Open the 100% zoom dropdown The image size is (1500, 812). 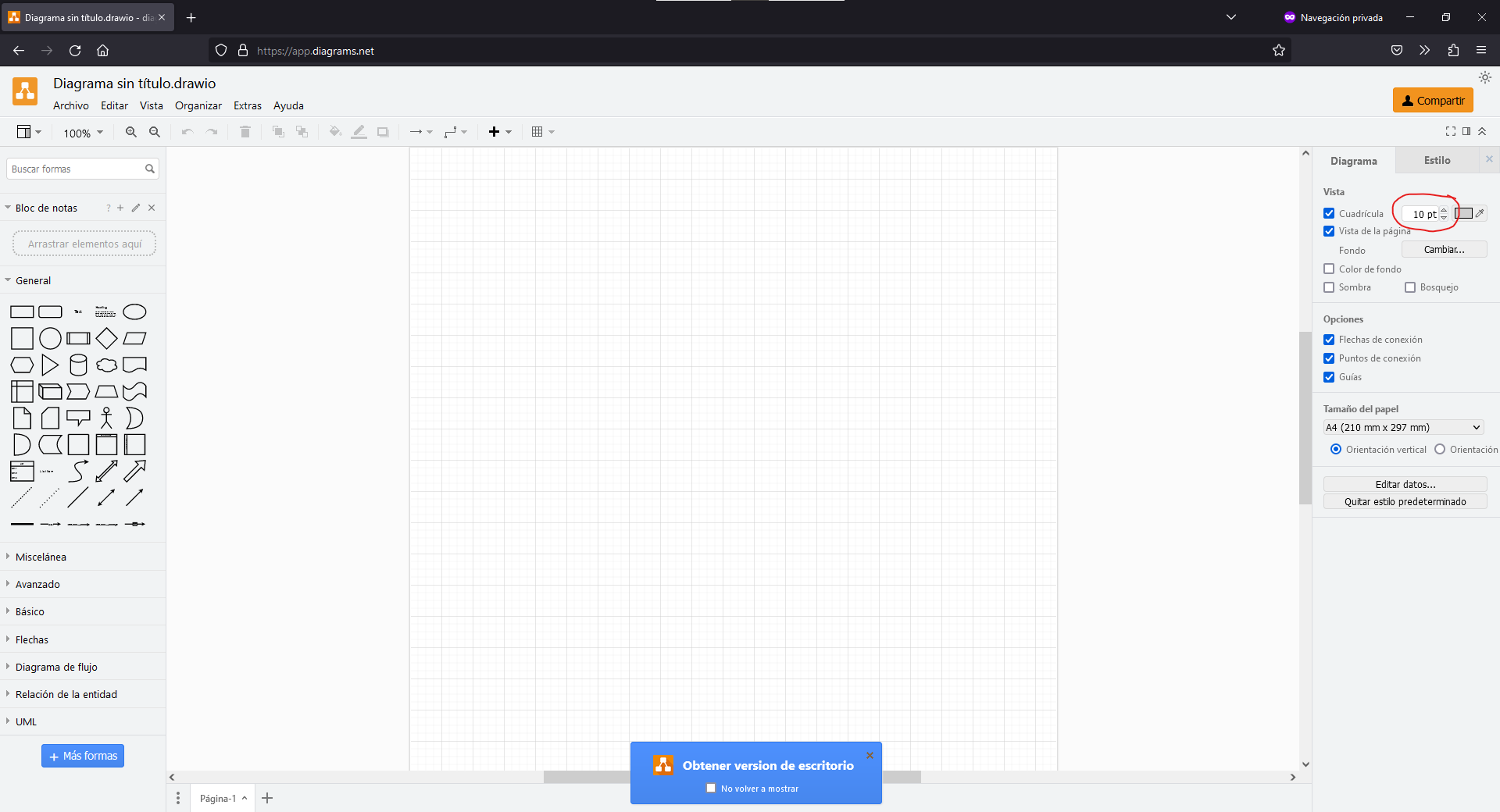point(83,133)
